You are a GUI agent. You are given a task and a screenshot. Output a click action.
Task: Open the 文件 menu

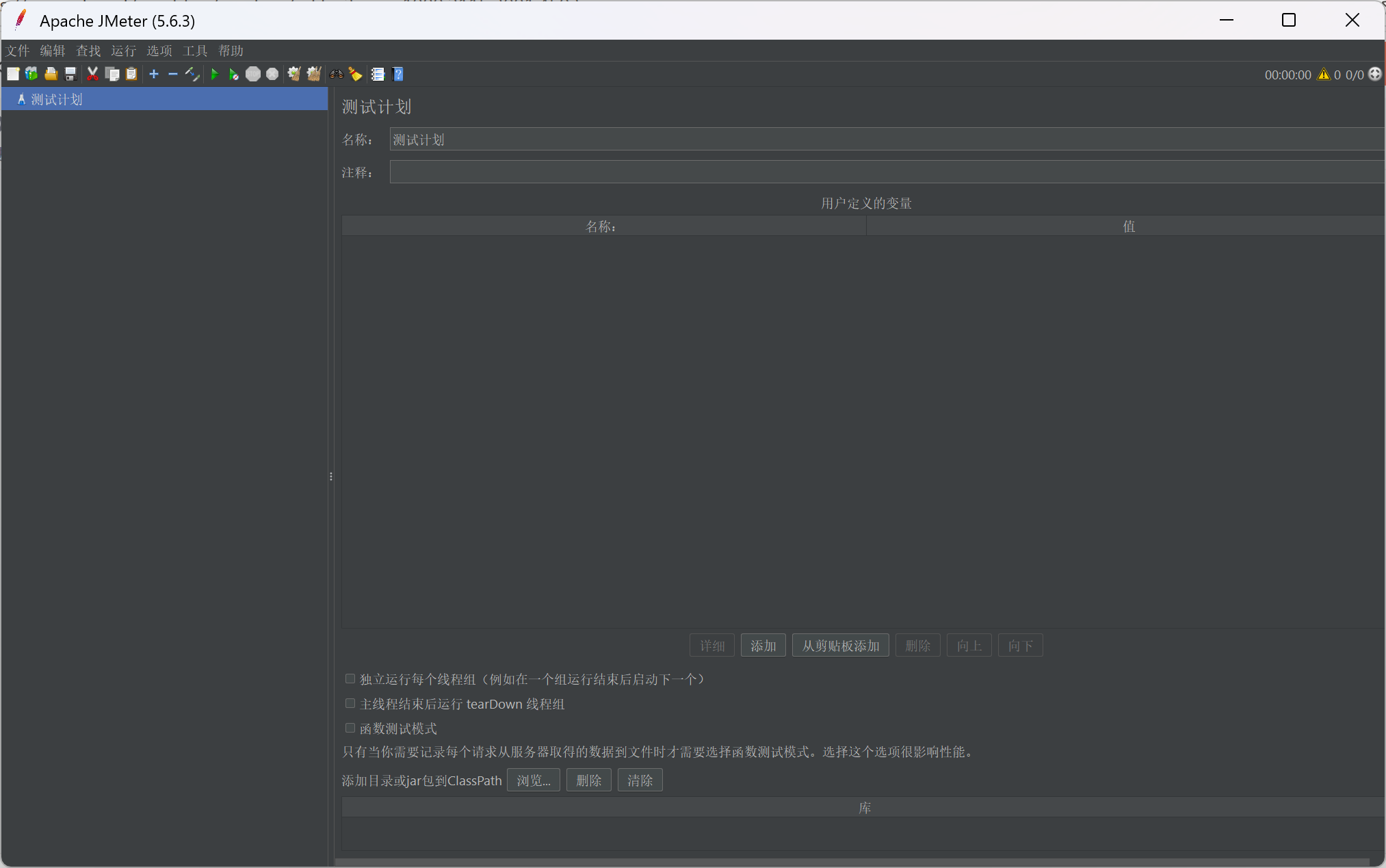coord(18,51)
